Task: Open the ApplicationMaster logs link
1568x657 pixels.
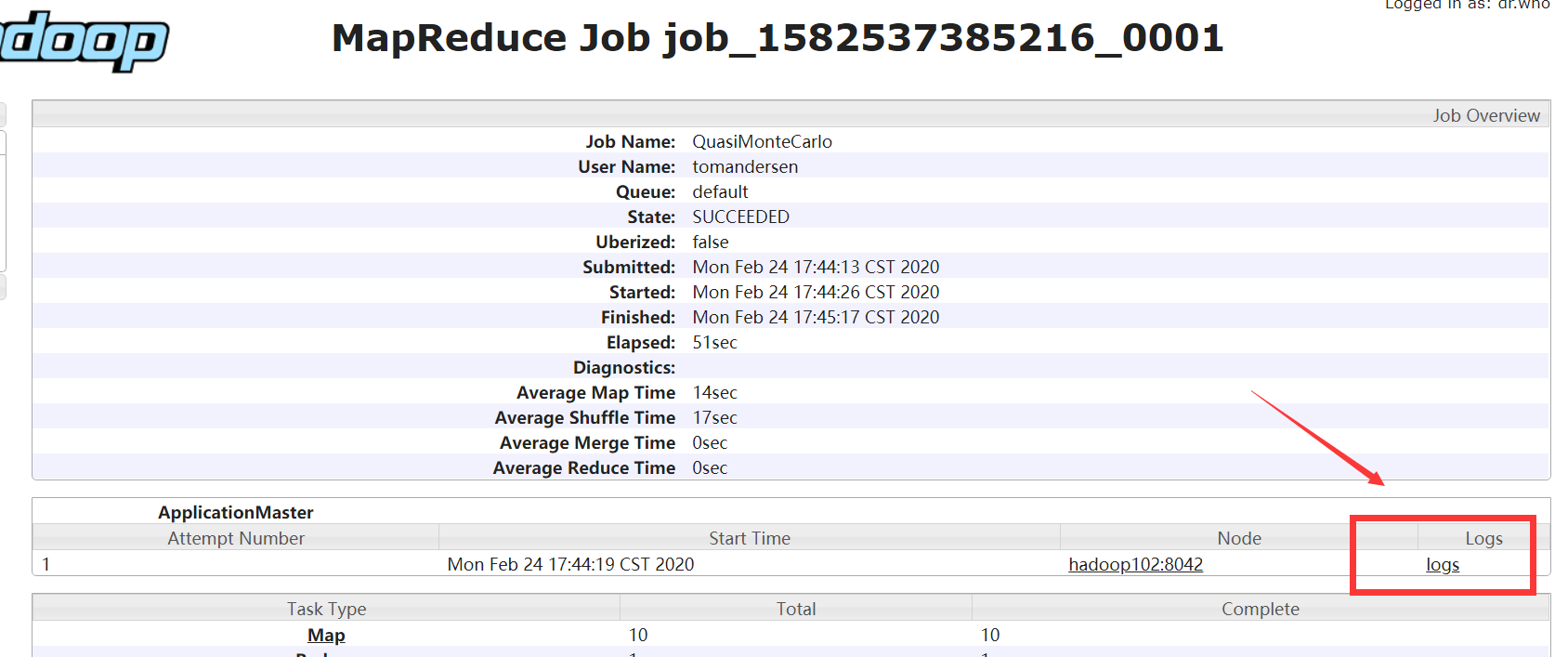Action: click(x=1443, y=564)
